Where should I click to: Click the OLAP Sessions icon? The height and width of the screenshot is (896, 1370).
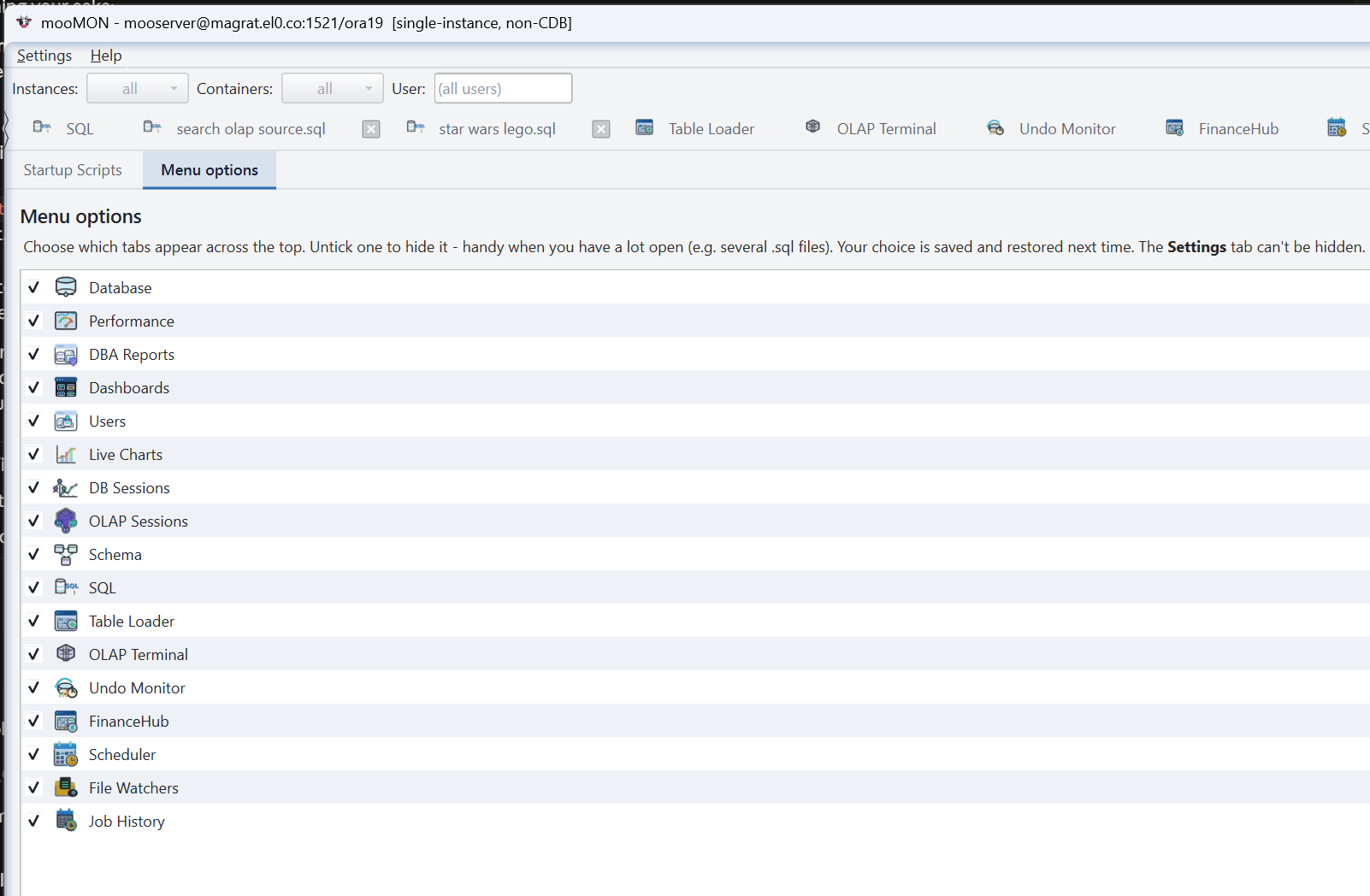pyautogui.click(x=66, y=521)
